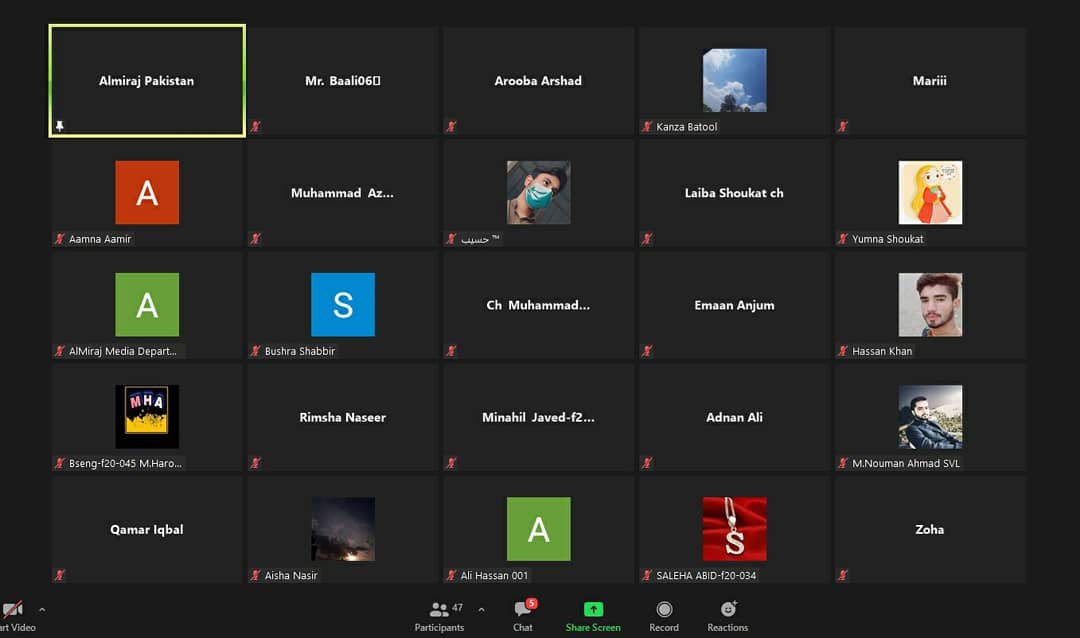Viewport: 1080px width, 638px height.
Task: Click the Ali Hassan 001 name label
Action: coord(495,575)
